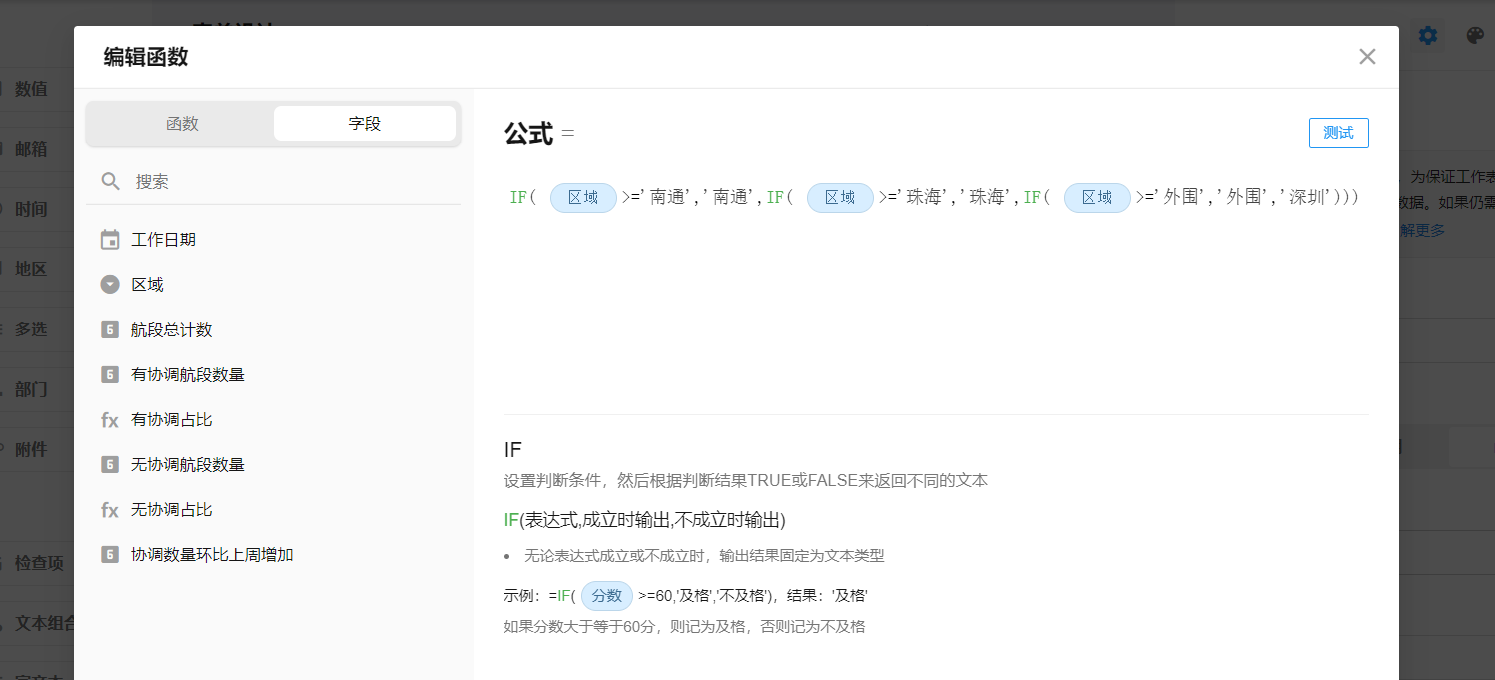The width and height of the screenshot is (1495, 680).
Task: Click the fx icon beside 无协调占比
Action: (x=110, y=509)
